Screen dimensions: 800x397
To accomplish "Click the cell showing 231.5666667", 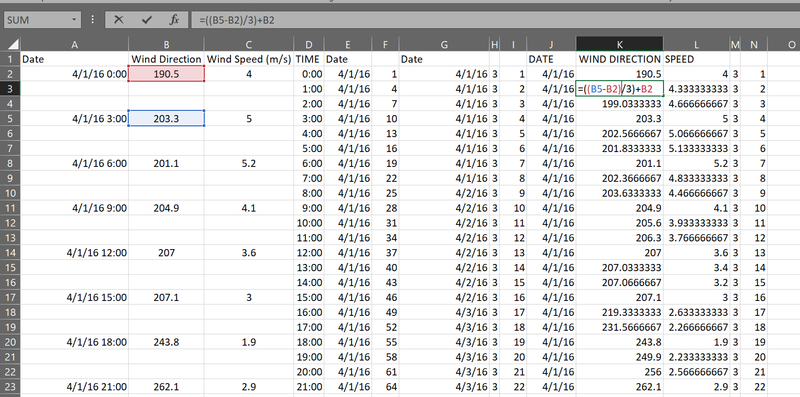I will (620, 327).
